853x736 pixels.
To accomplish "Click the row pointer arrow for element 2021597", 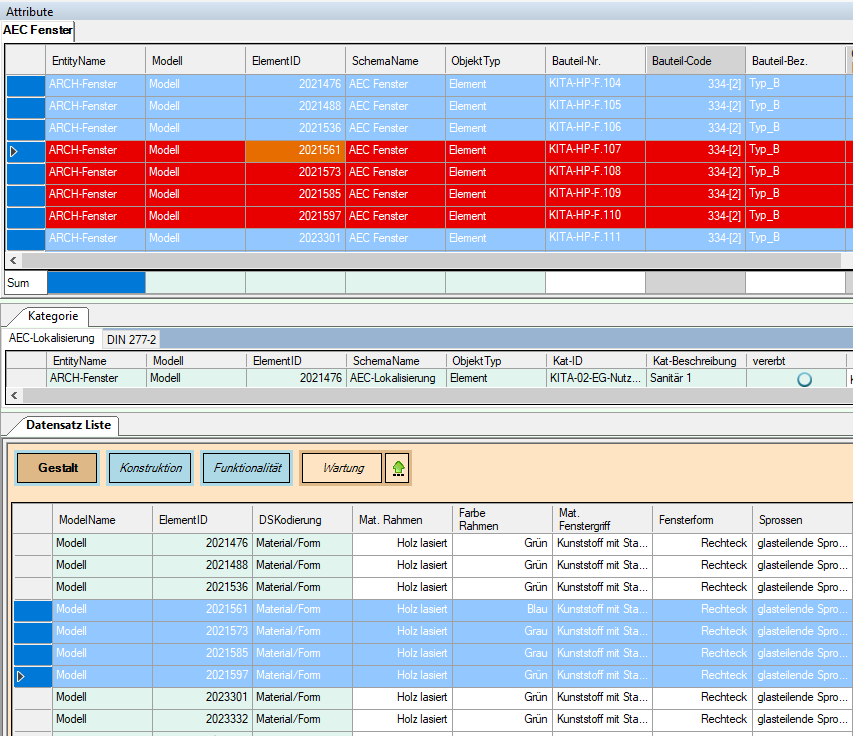I will (21, 676).
